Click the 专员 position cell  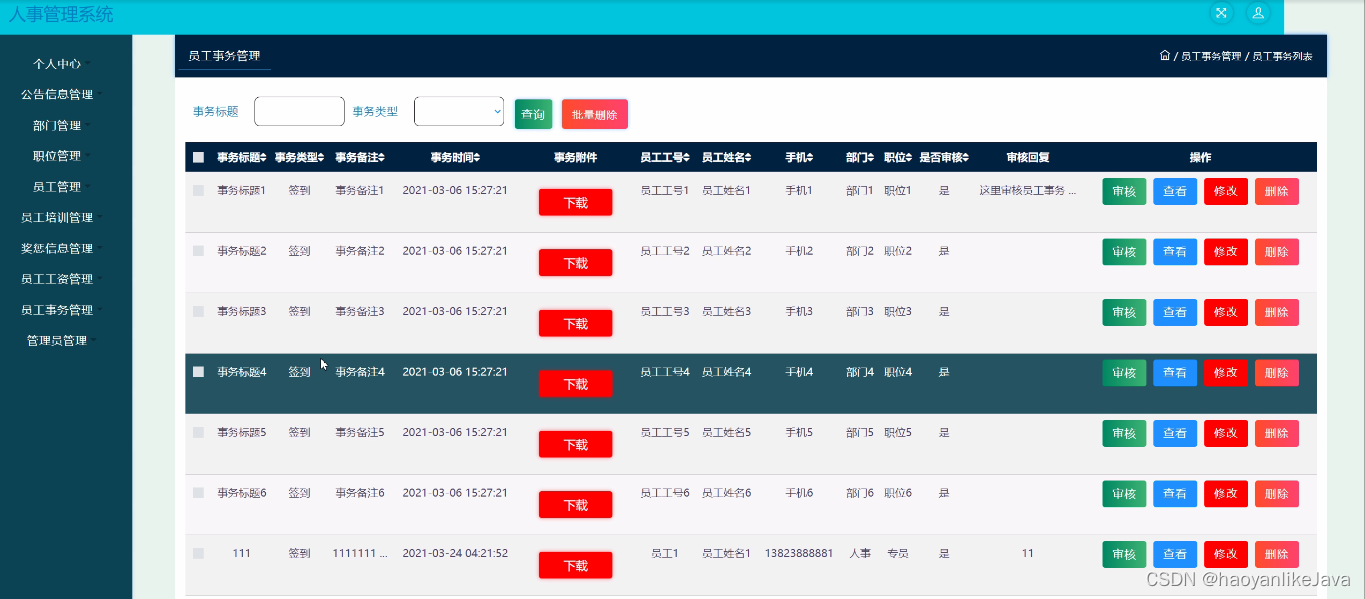(x=897, y=553)
